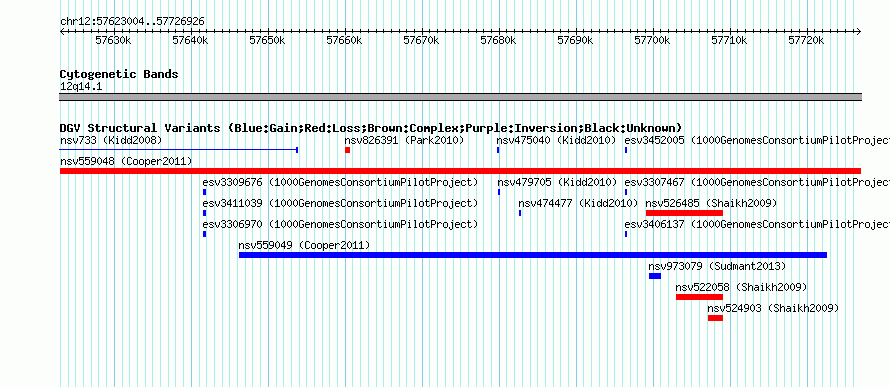Open the nsv522058 (Shaikh2009) label
The height and width of the screenshot is (387, 890).
[741, 287]
